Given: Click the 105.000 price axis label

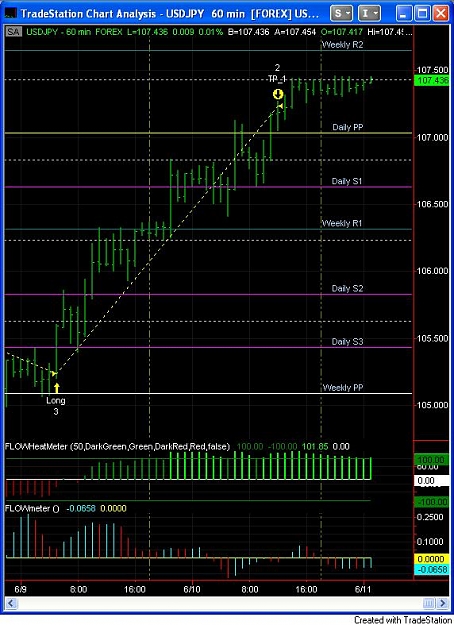Looking at the screenshot, I should point(432,405).
